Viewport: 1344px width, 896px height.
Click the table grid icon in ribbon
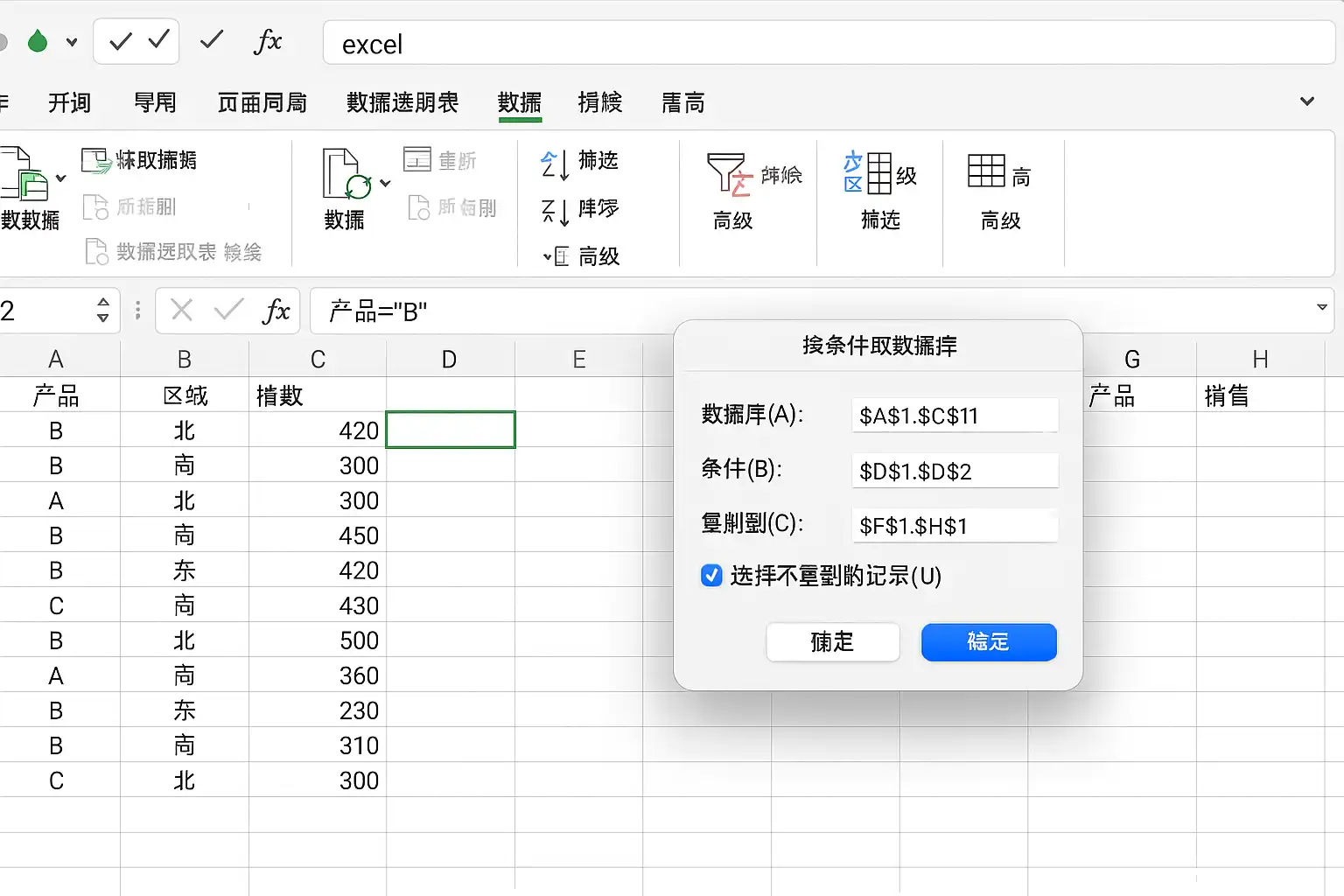986,171
